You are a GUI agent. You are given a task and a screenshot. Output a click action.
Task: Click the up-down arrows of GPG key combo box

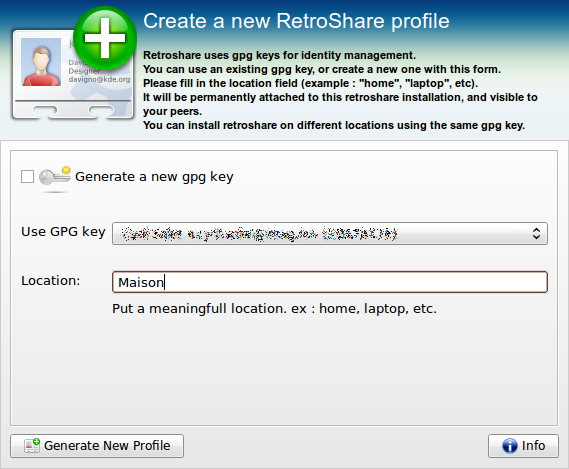pos(536,233)
